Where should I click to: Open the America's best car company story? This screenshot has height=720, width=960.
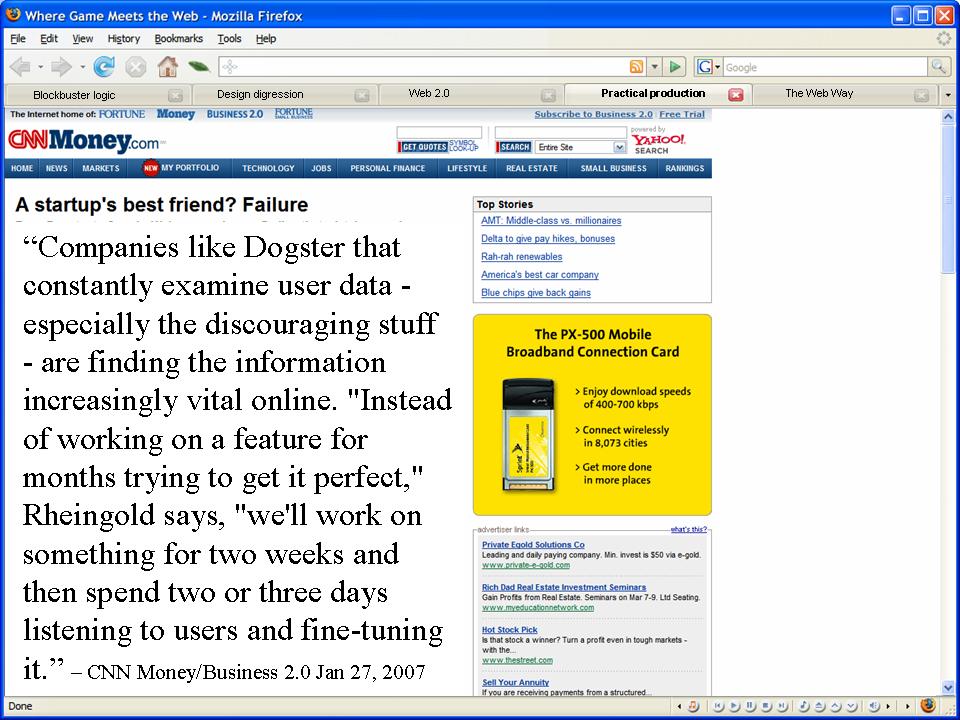pos(539,275)
